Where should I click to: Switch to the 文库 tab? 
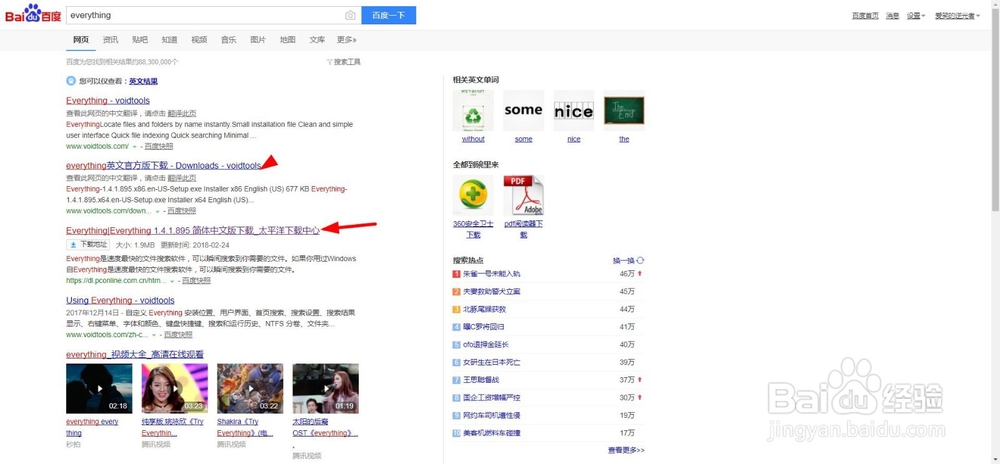click(317, 40)
